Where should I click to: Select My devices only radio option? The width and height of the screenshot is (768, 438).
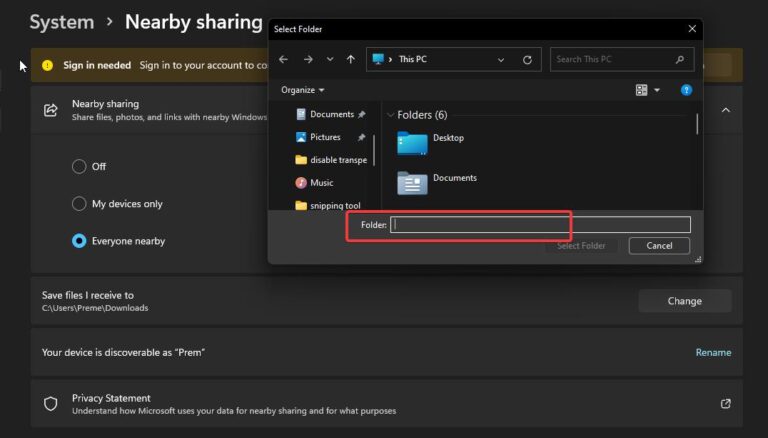click(79, 204)
